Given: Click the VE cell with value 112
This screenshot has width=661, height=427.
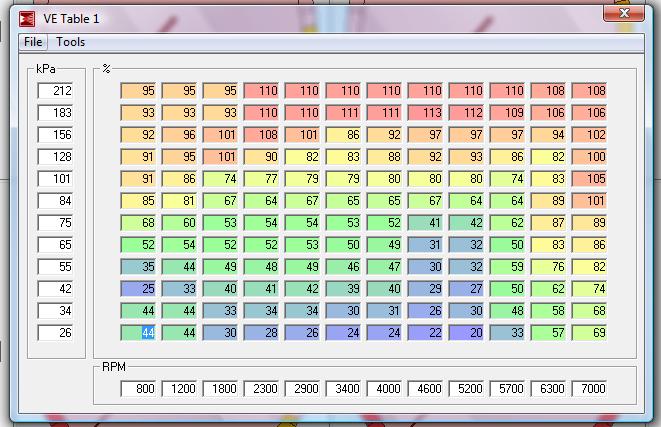Looking at the screenshot, I should coord(466,113).
